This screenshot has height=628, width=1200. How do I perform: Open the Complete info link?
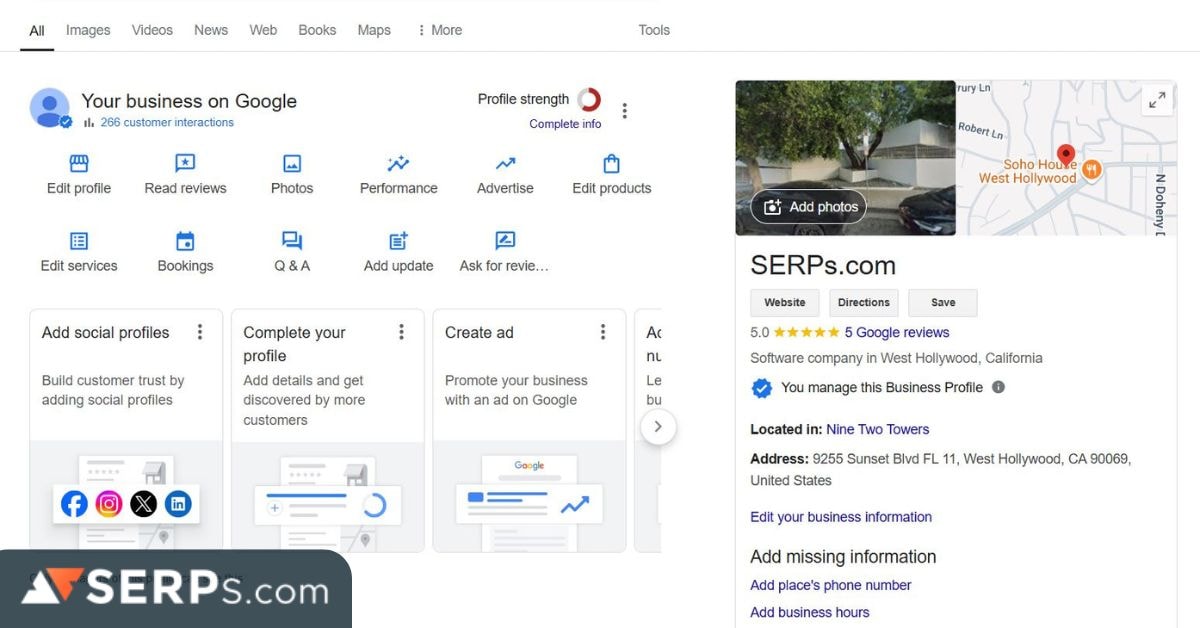566,124
